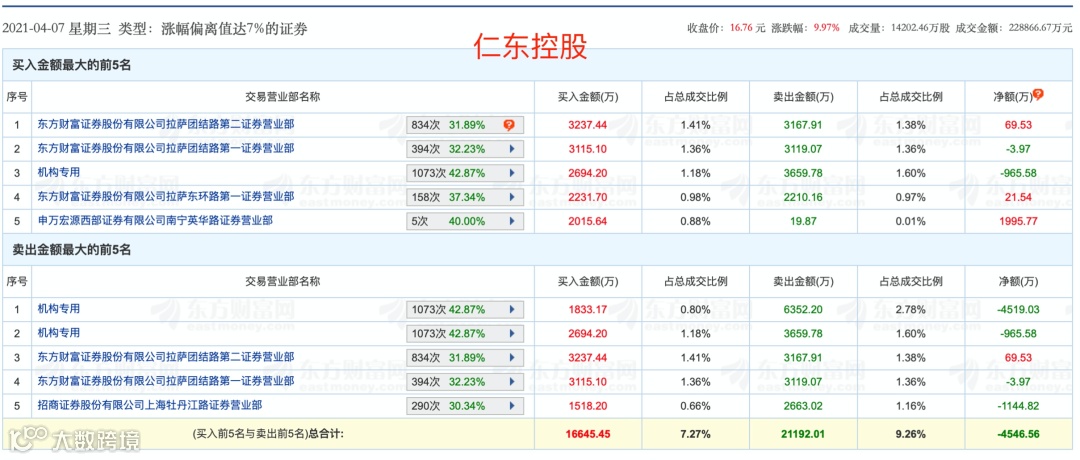Expand the 1073次 42.87% arrow in the 买入 table
The width and height of the screenshot is (1080, 460).
pyautogui.click(x=512, y=173)
